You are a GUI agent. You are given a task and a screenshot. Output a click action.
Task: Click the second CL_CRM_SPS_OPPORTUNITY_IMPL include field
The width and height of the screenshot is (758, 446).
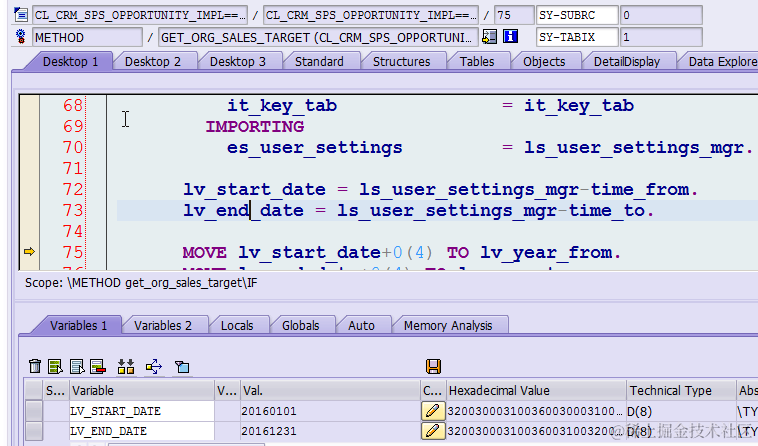(x=371, y=15)
